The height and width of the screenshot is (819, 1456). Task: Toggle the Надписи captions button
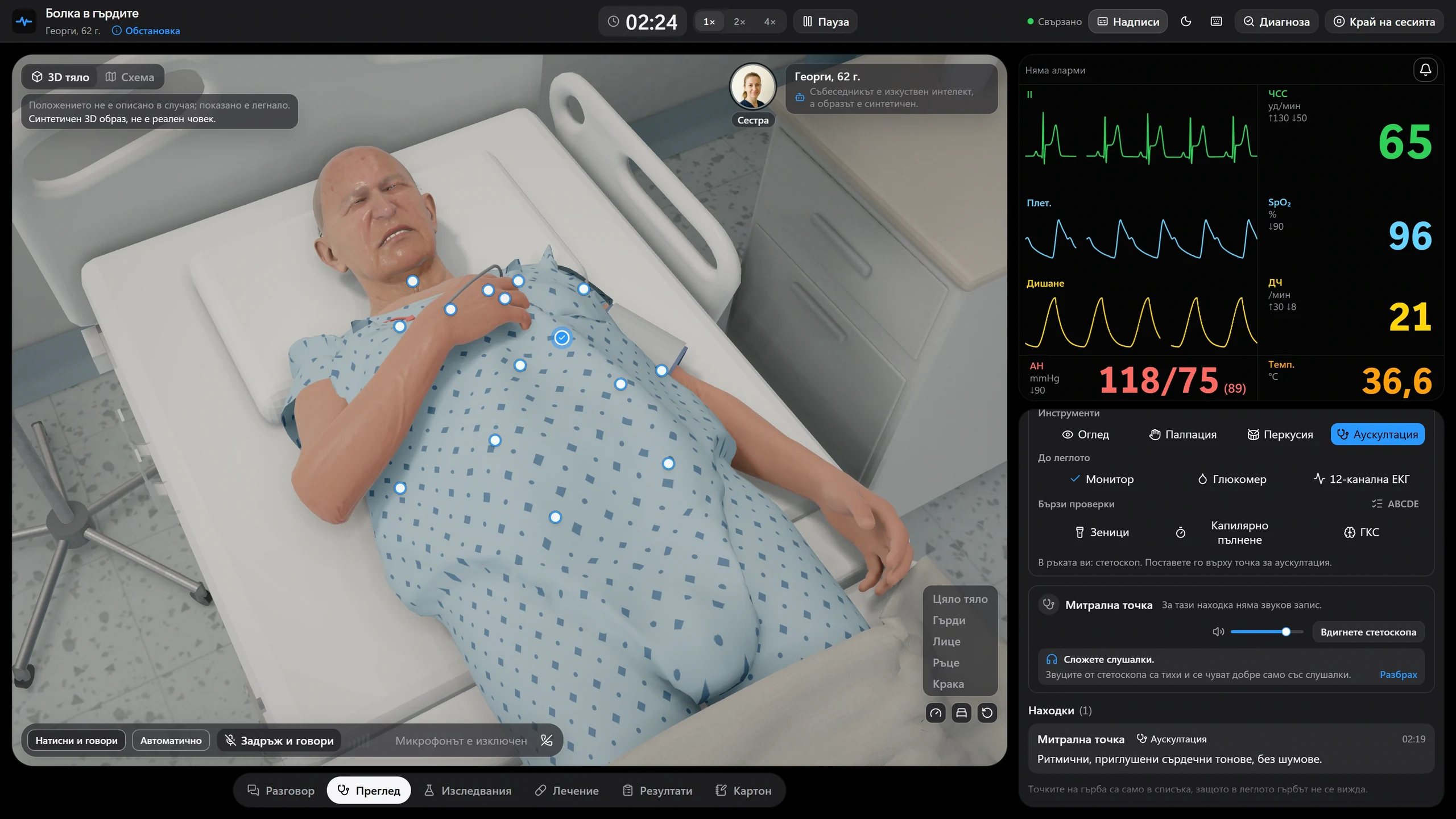point(1128,22)
